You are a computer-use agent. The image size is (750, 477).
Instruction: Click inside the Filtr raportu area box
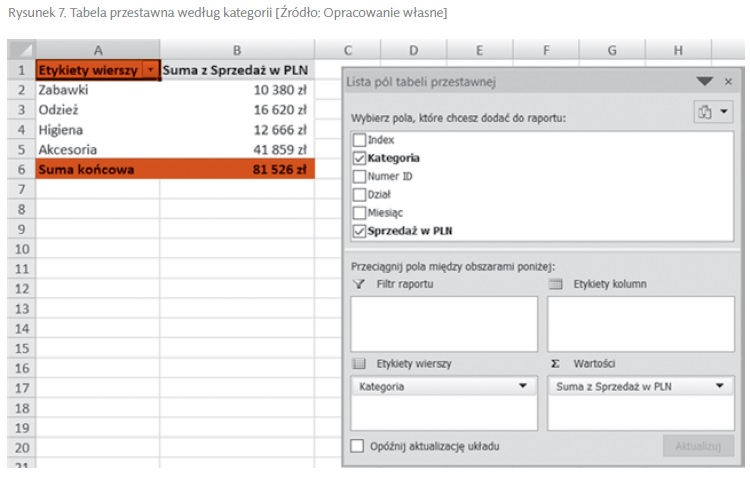click(x=444, y=323)
